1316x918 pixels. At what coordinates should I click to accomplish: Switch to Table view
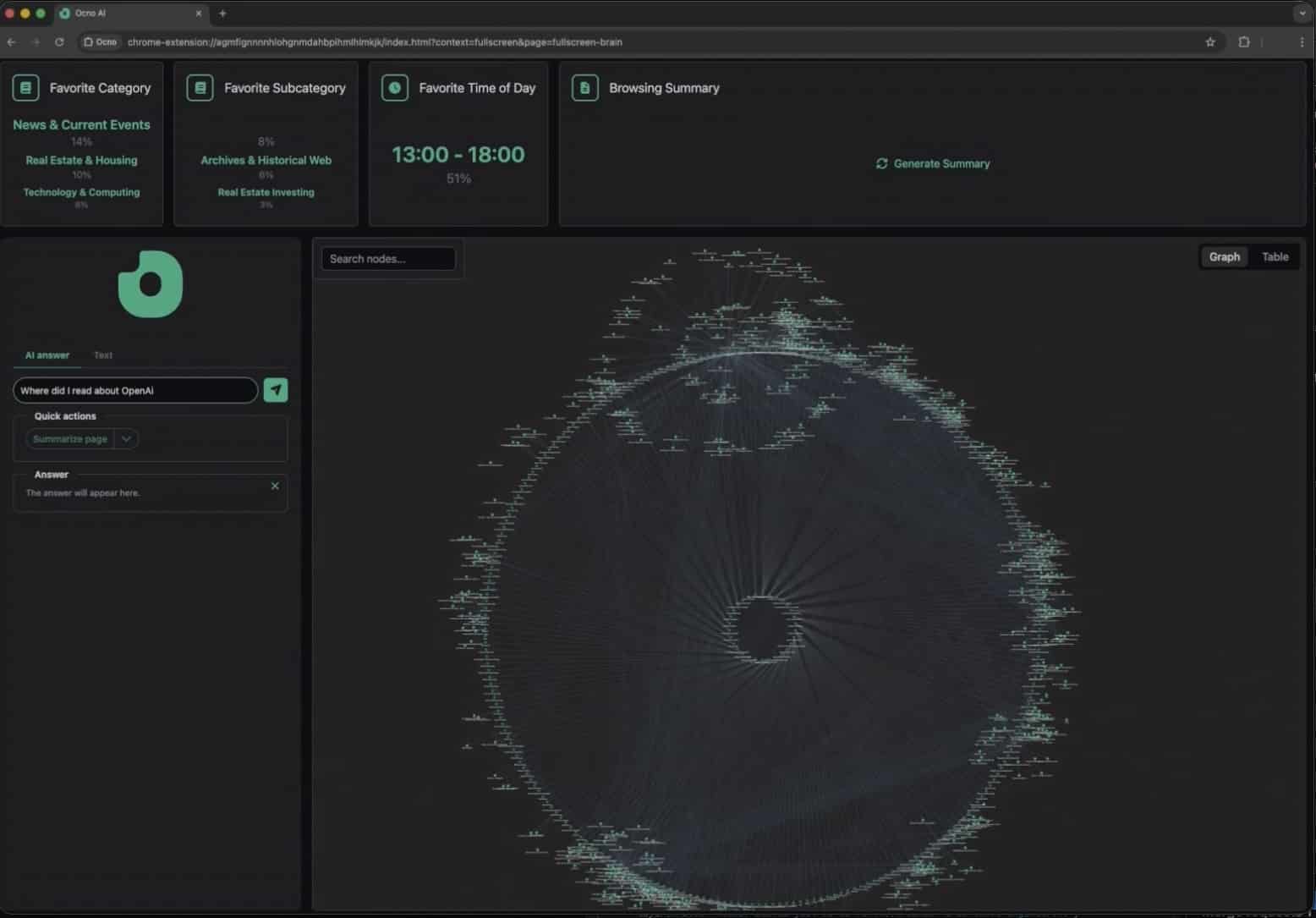point(1275,257)
